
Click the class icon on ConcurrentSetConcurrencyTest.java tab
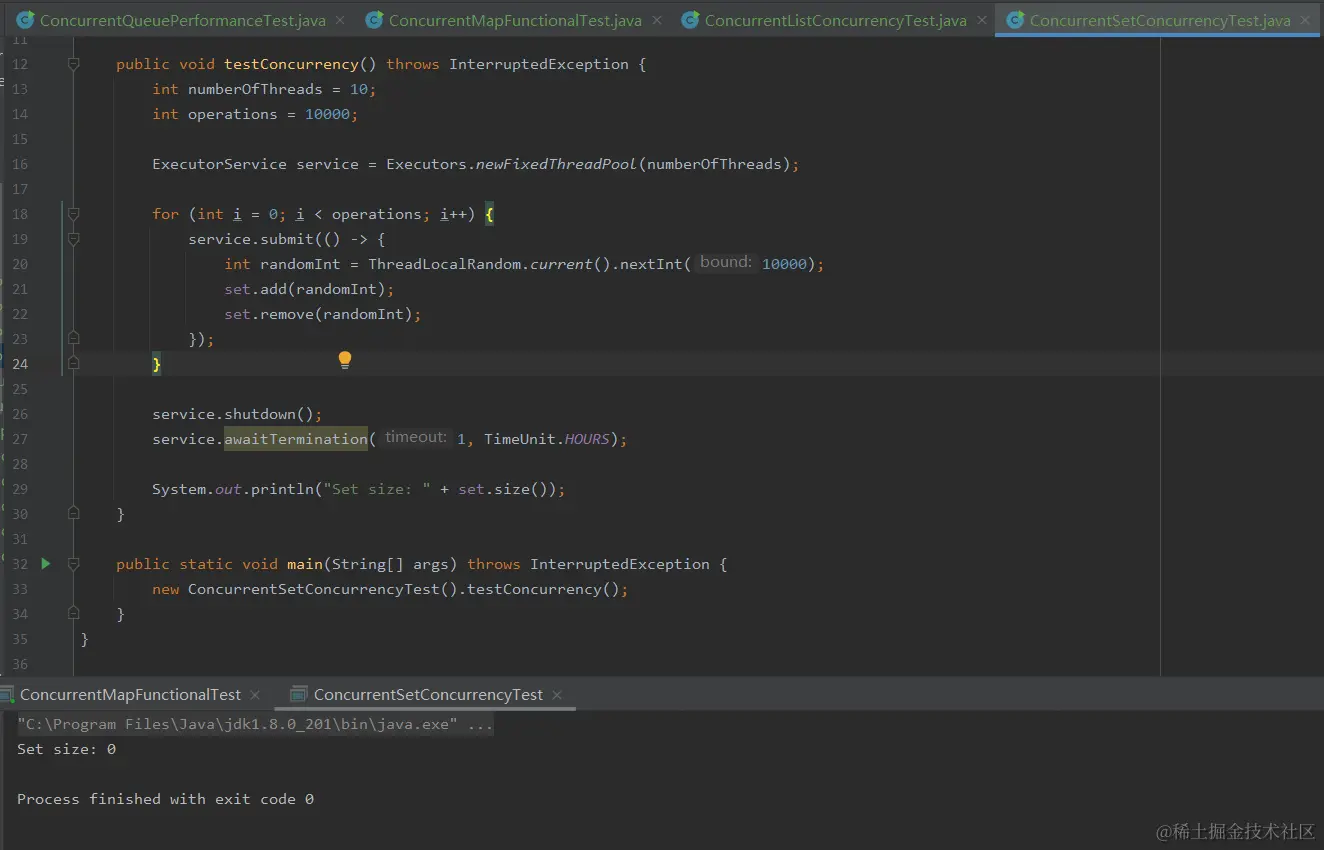coord(1015,20)
